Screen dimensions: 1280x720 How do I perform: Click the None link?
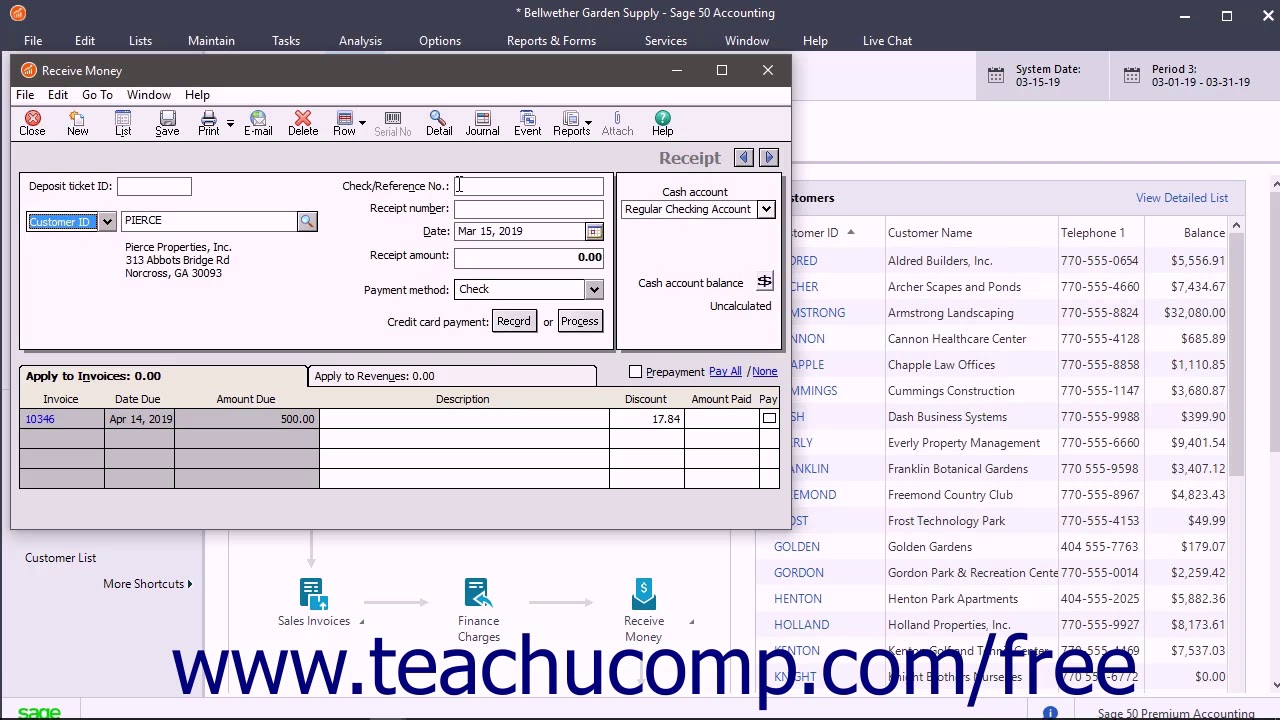[765, 372]
